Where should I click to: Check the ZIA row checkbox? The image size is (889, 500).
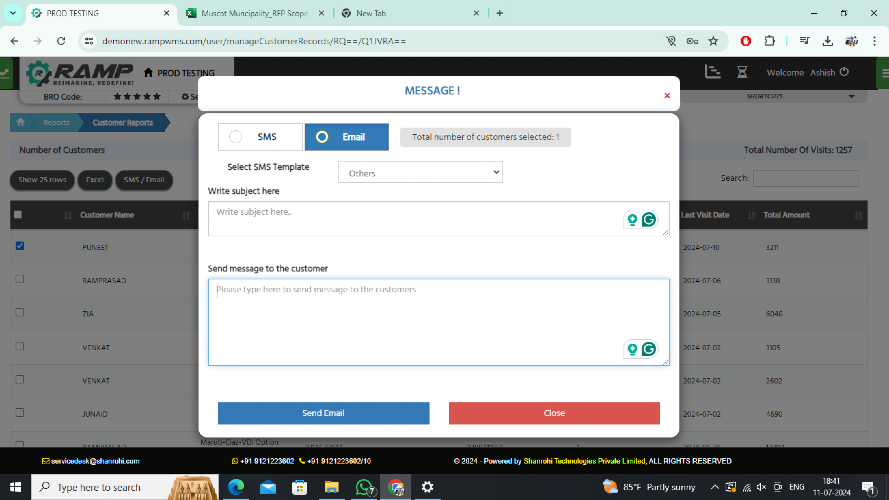tap(20, 312)
